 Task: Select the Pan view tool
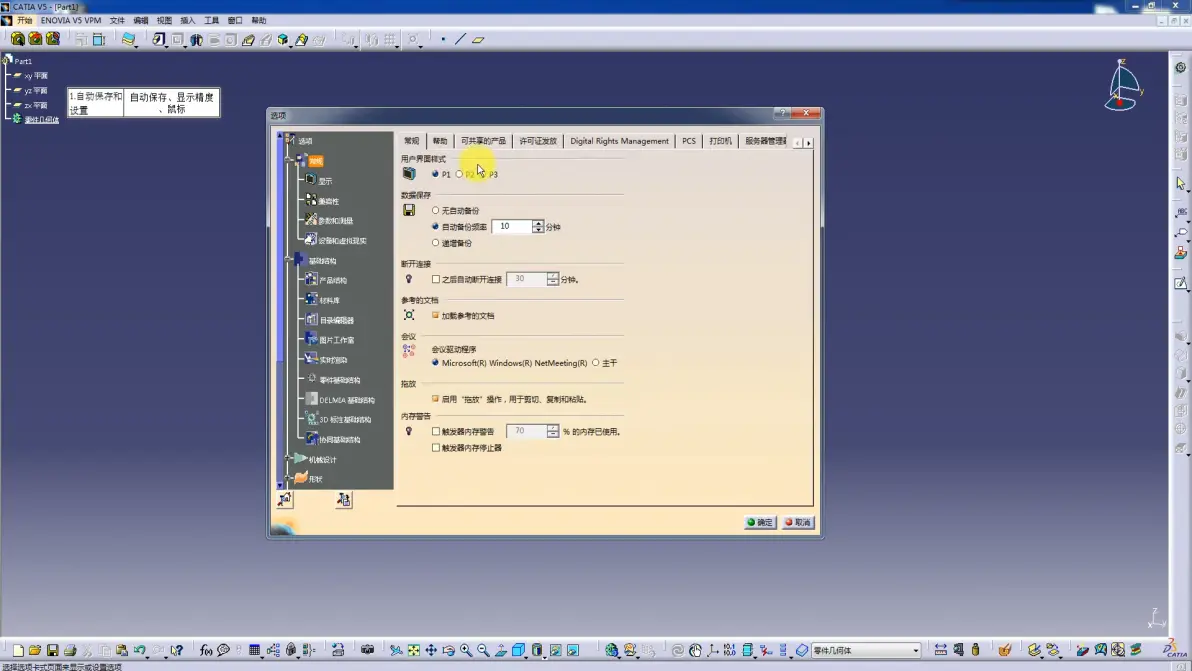[431, 650]
